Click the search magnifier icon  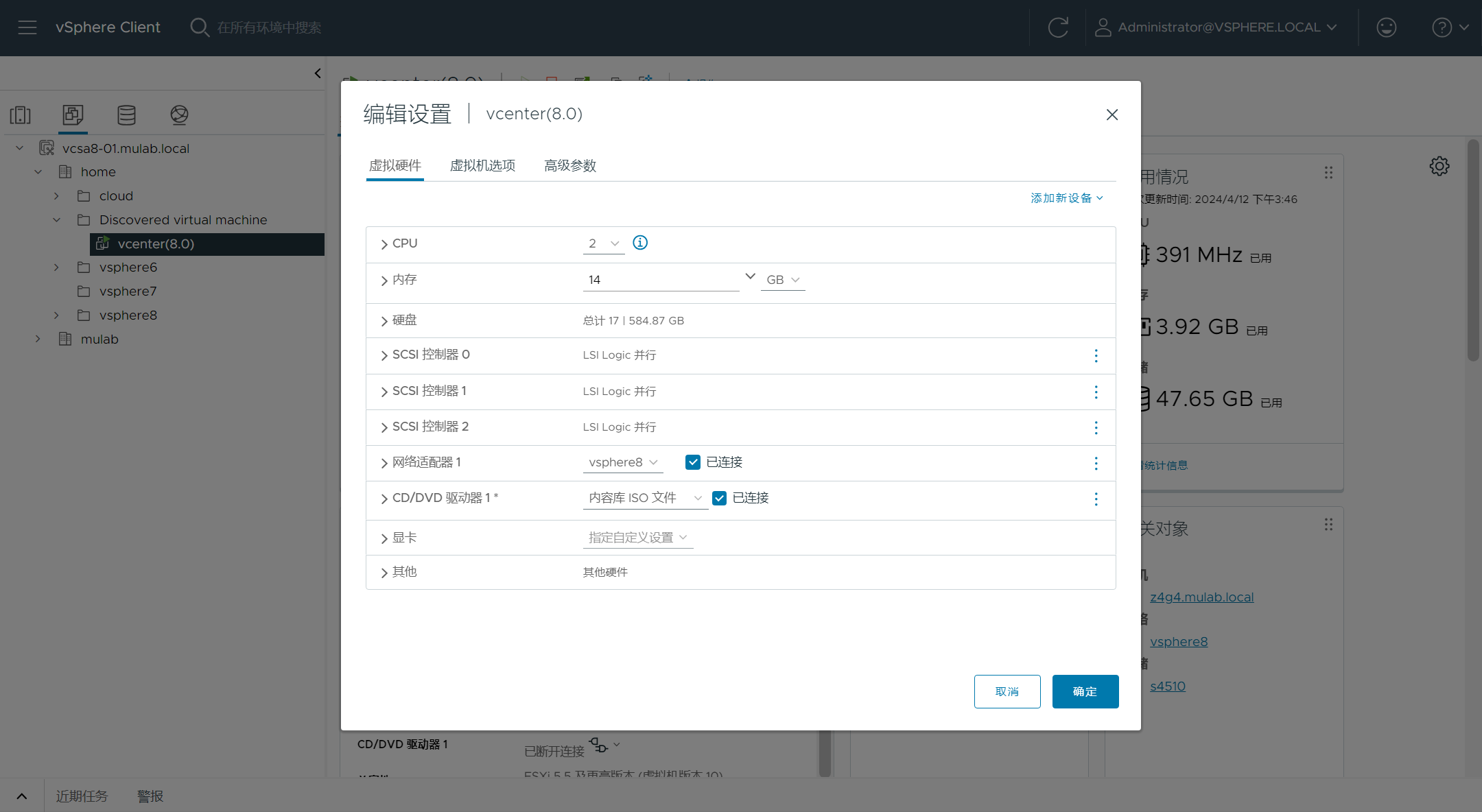[200, 27]
